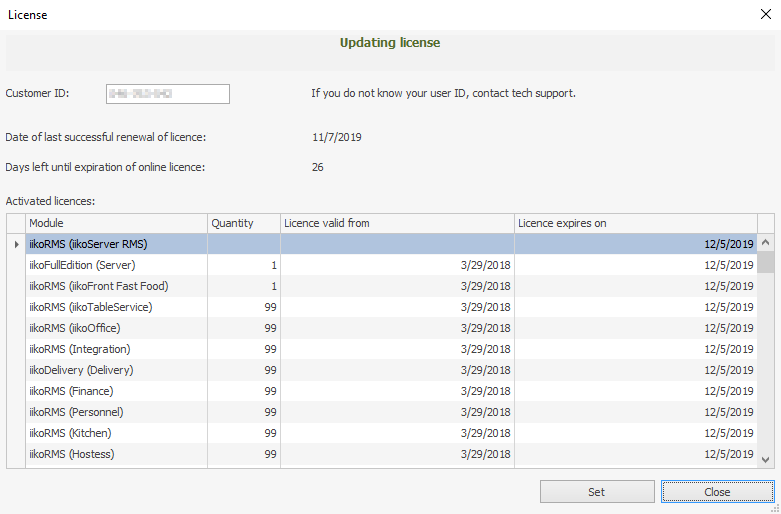Click the row indicator arrow for the first row
The width and height of the screenshot is (781, 514).
[x=15, y=244]
